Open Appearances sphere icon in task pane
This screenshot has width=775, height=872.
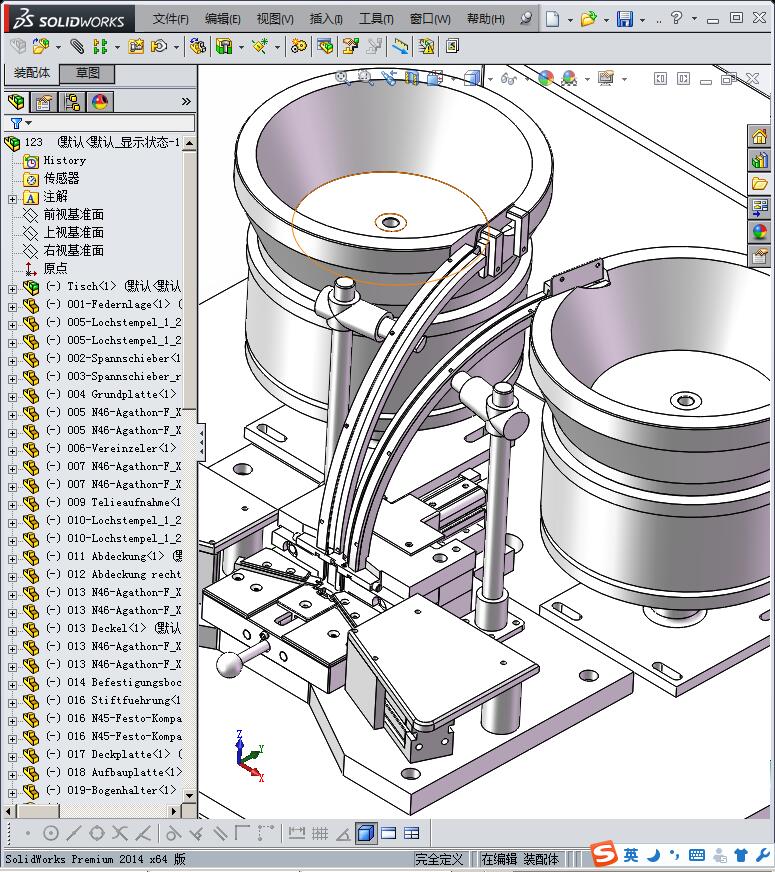coord(759,231)
